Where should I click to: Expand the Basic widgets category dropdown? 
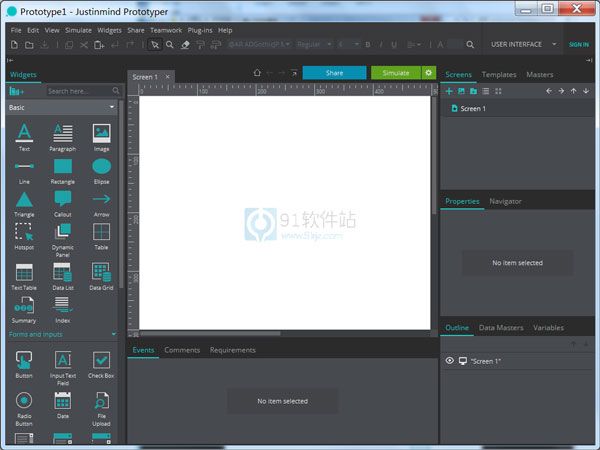112,107
